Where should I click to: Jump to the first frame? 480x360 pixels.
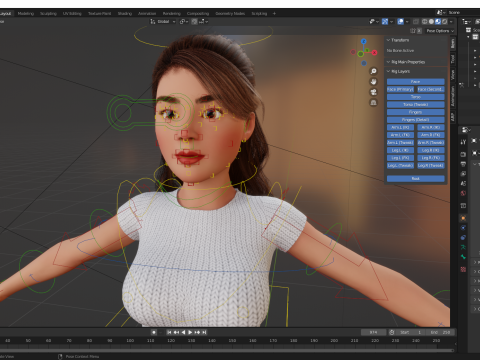pyautogui.click(x=169, y=332)
